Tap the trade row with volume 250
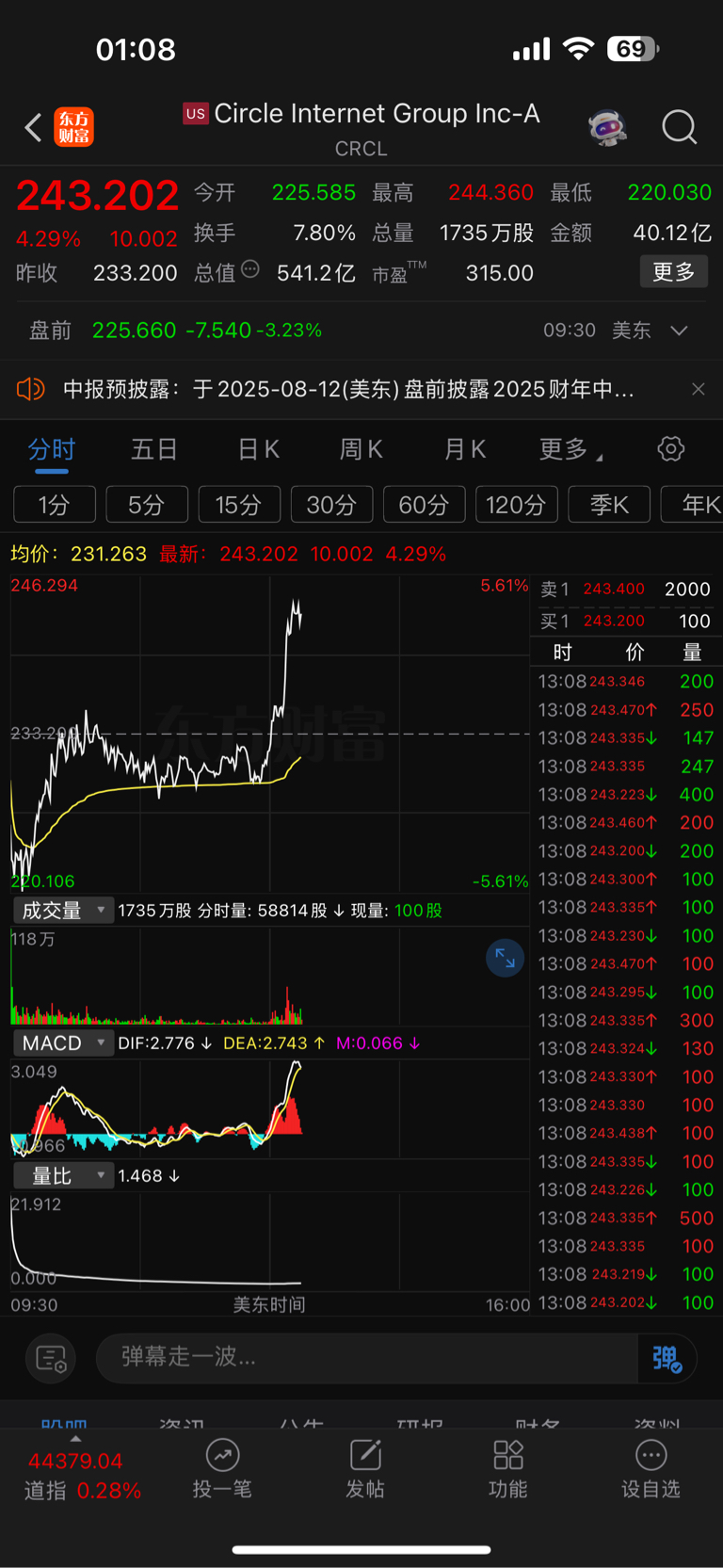Image resolution: width=723 pixels, height=1568 pixels. pos(625,710)
